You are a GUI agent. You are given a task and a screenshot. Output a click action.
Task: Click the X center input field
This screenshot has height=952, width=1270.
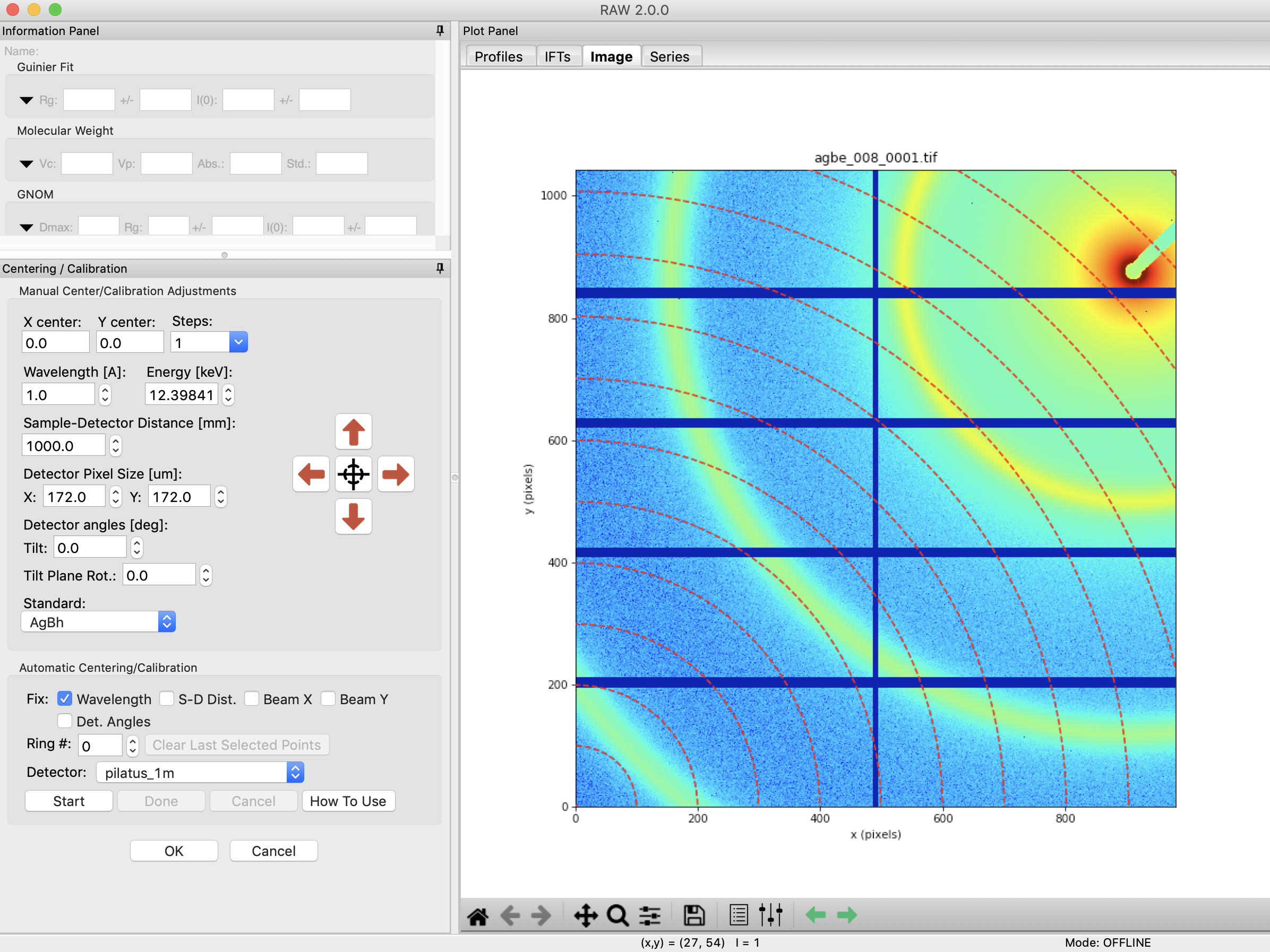[56, 343]
